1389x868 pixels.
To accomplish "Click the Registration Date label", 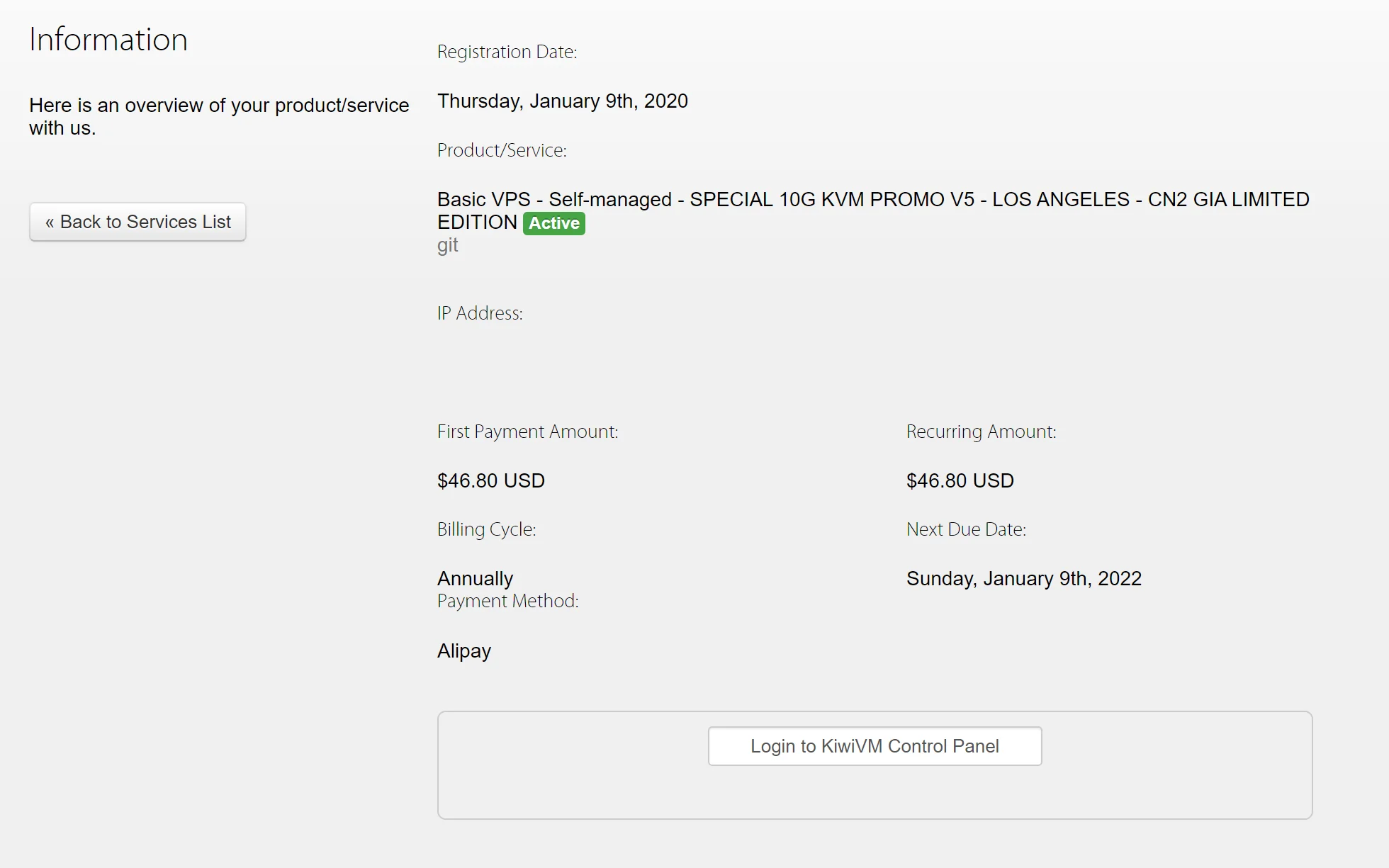I will click(x=507, y=52).
